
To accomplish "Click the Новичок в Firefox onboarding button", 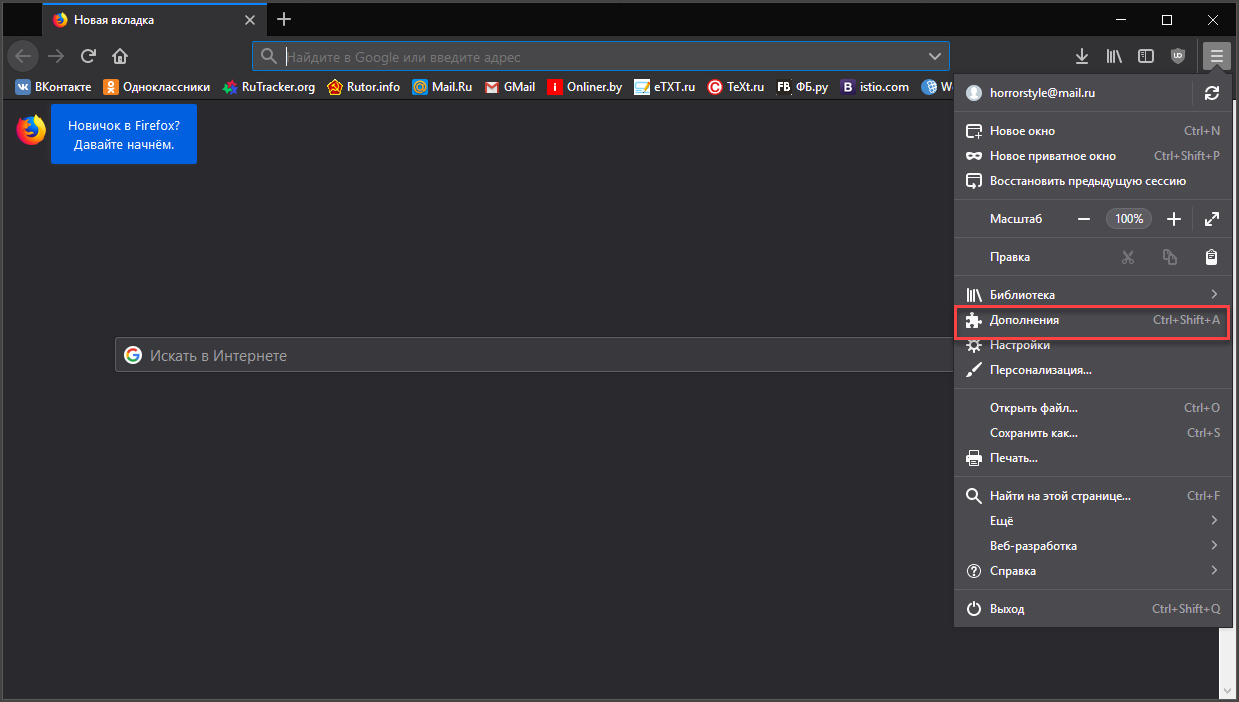I will pos(124,135).
